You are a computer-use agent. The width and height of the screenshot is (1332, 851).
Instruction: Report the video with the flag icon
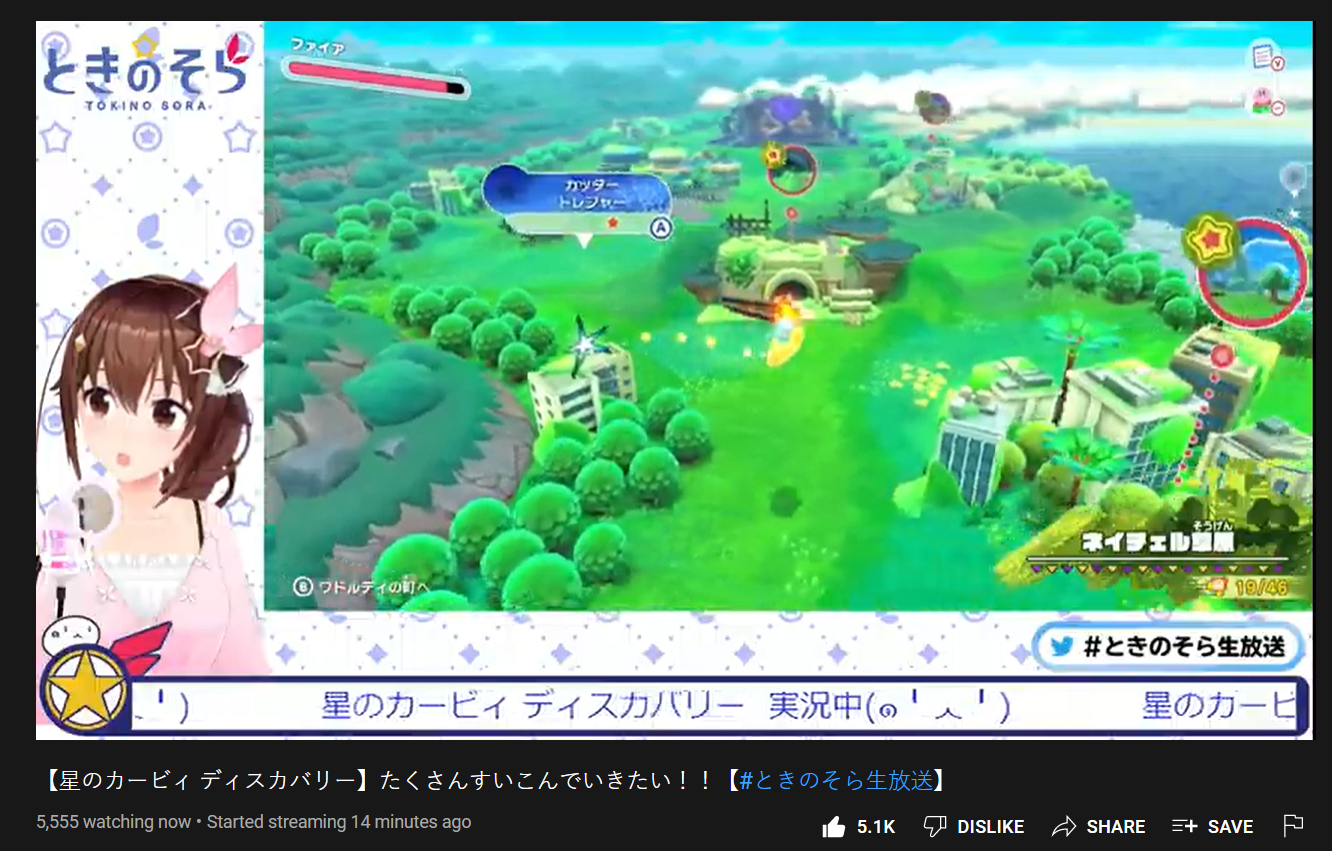pyautogui.click(x=1293, y=825)
